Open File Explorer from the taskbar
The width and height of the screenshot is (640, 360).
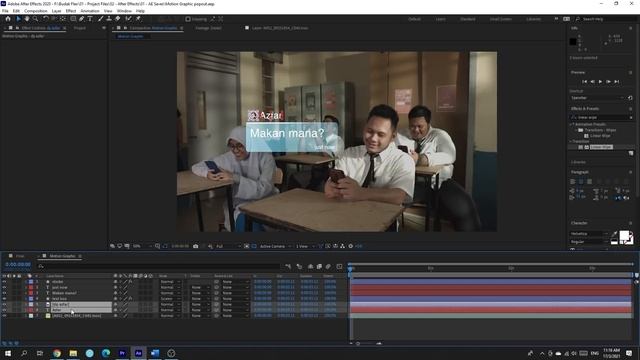click(x=73, y=353)
